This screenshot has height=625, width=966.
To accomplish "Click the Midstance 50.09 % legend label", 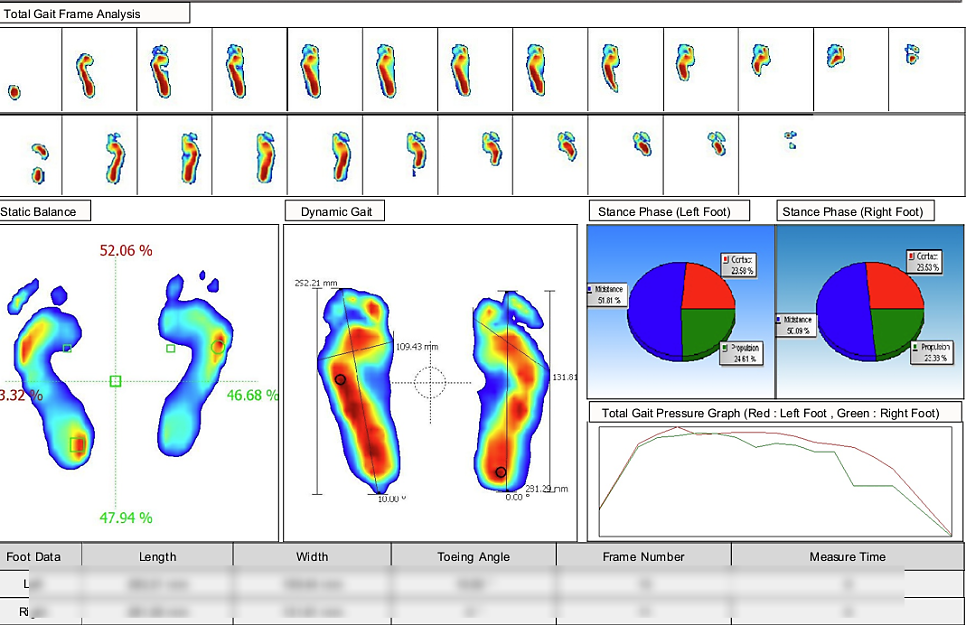I will (x=796, y=325).
